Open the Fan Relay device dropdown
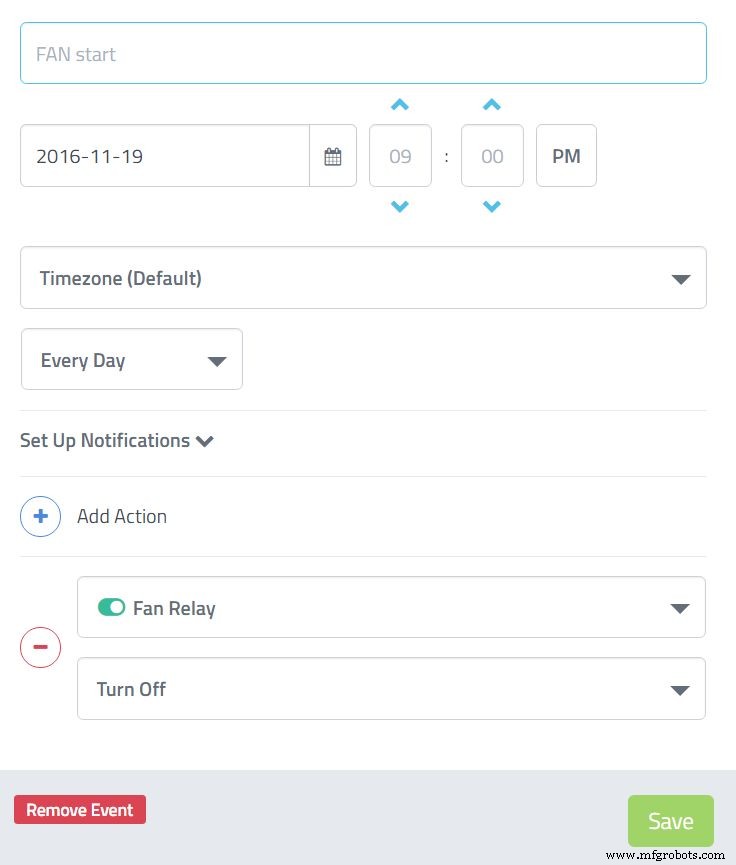This screenshot has height=865, width=736. click(391, 608)
